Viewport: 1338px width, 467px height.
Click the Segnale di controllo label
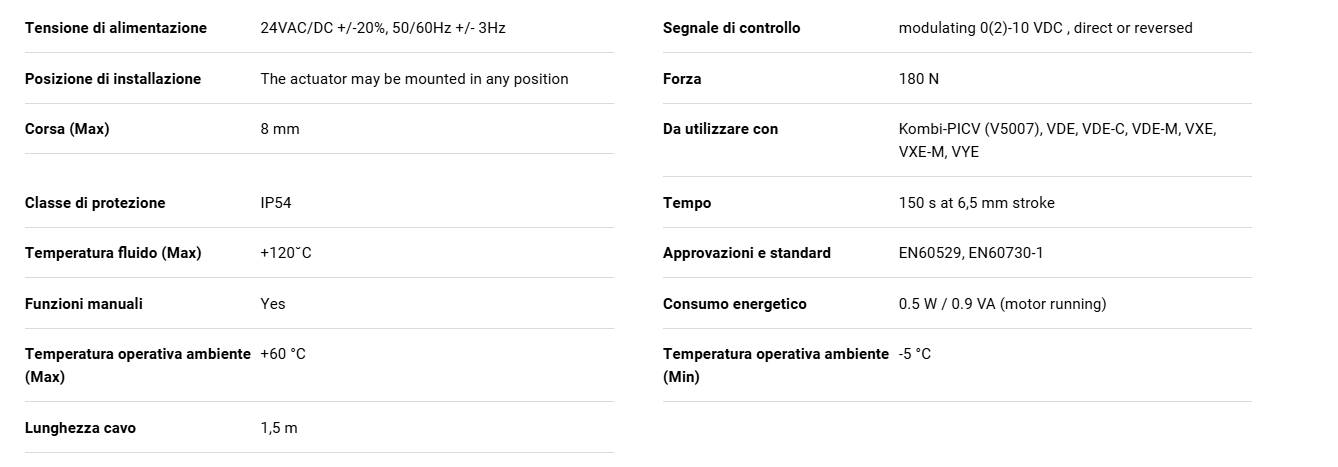[732, 28]
